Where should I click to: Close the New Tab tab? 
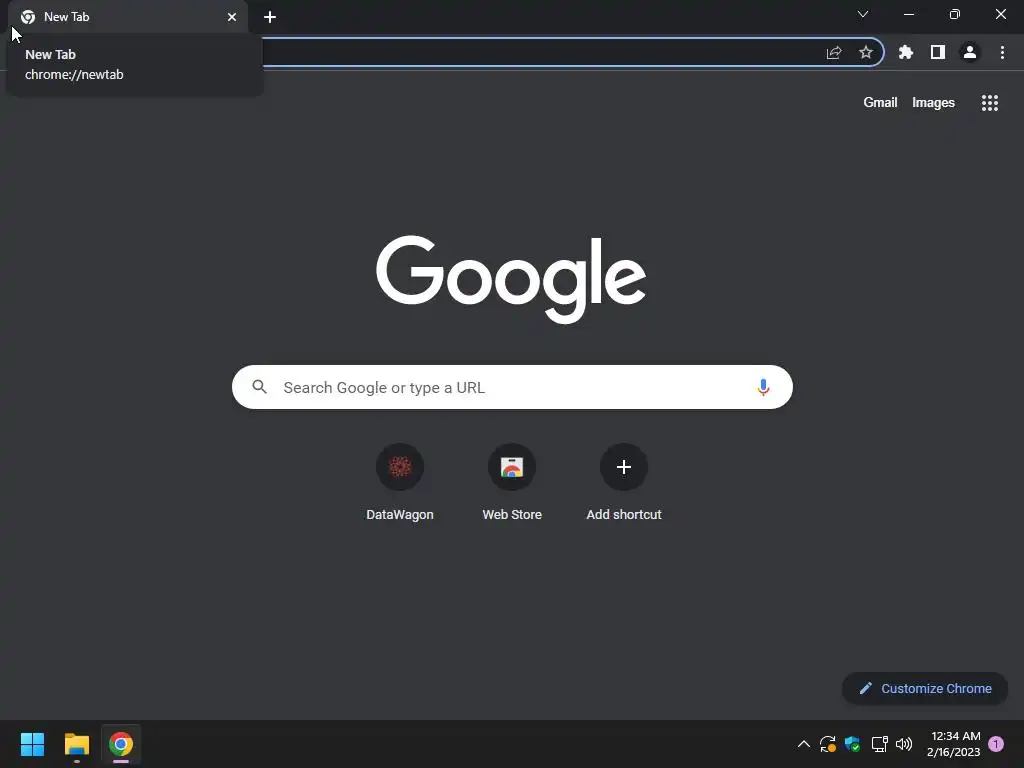[232, 17]
